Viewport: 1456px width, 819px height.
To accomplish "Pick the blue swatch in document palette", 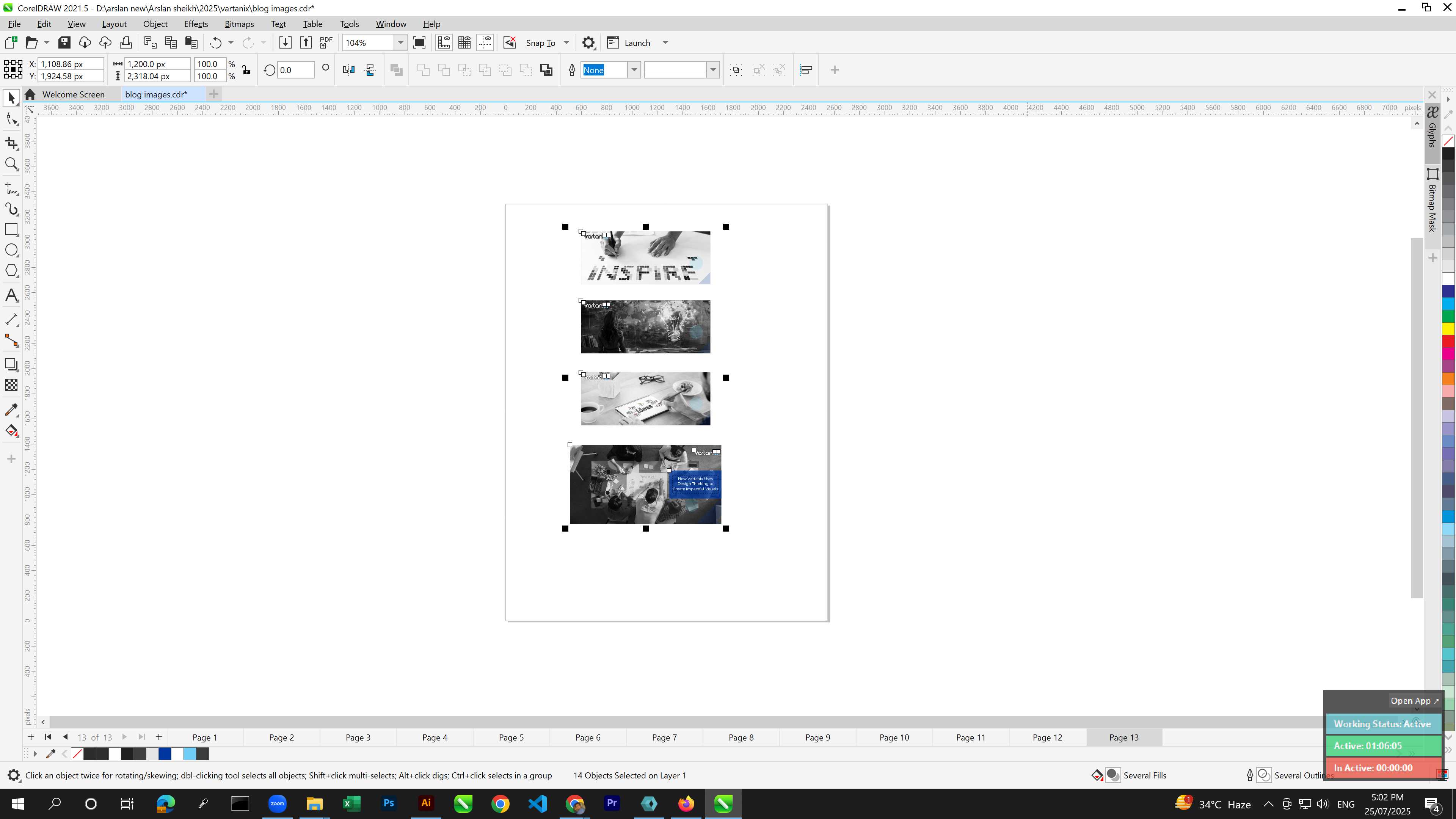I will tap(165, 753).
